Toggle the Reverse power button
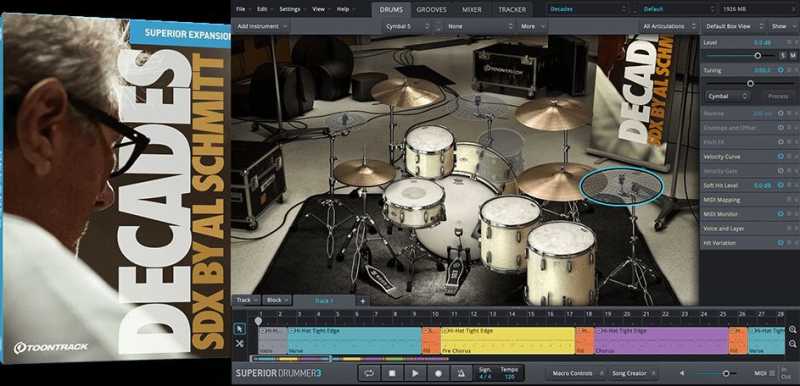 pos(781,113)
